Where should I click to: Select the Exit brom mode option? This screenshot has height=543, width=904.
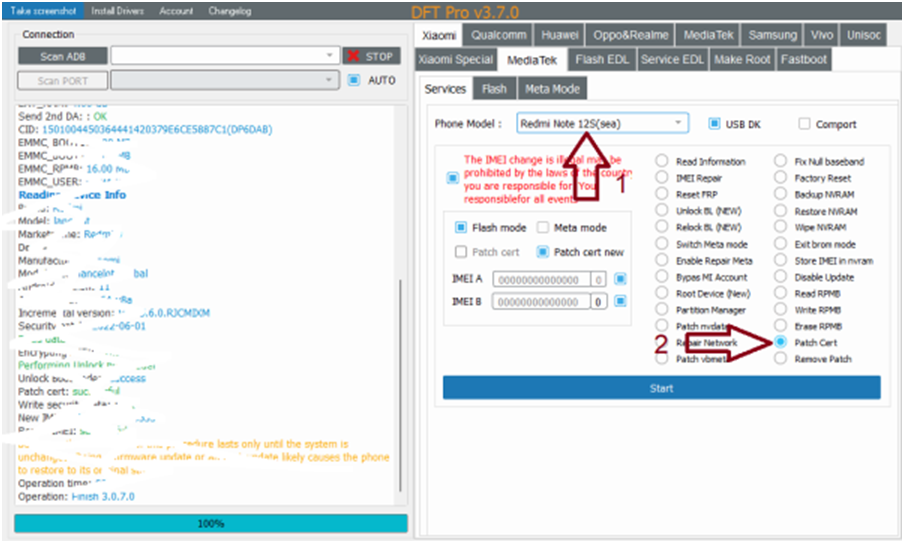coord(780,243)
